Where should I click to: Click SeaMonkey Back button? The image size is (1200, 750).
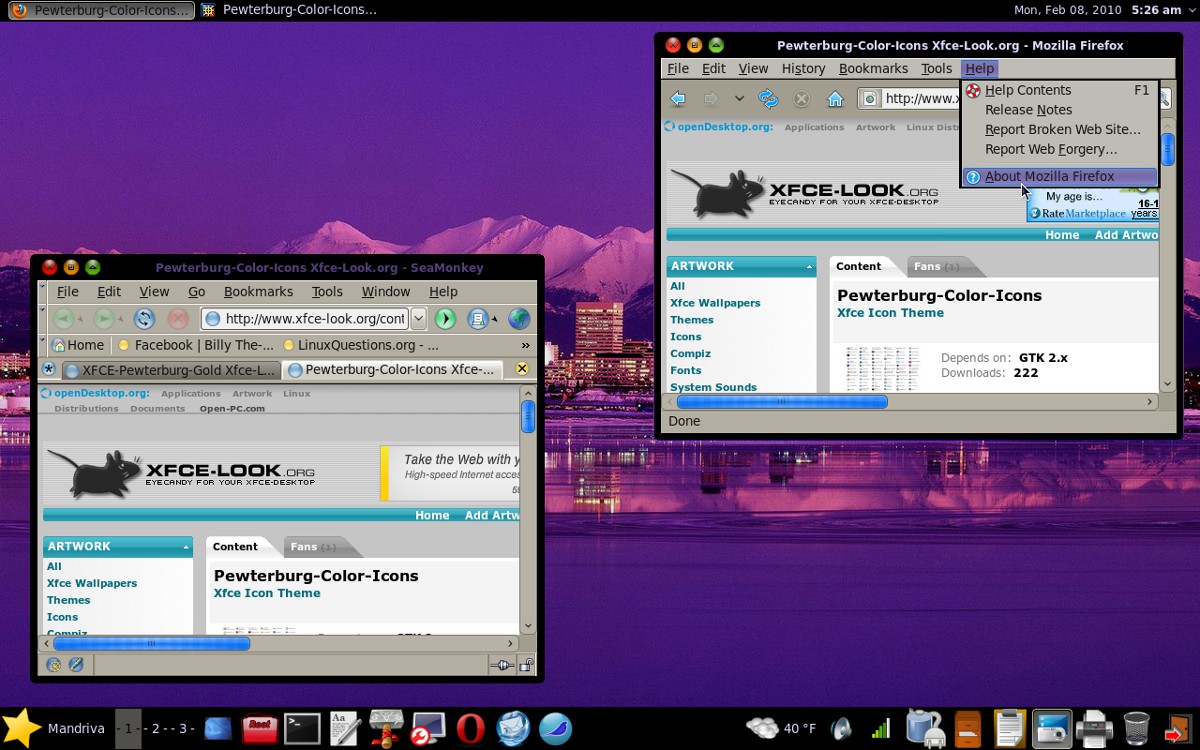tap(64, 319)
